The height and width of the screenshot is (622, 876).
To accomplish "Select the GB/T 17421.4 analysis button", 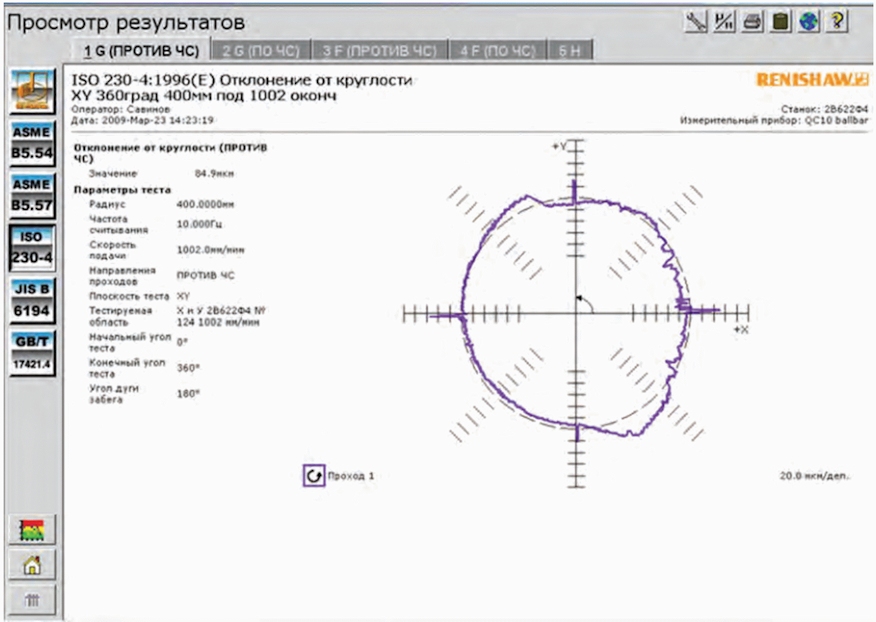I will (32, 353).
